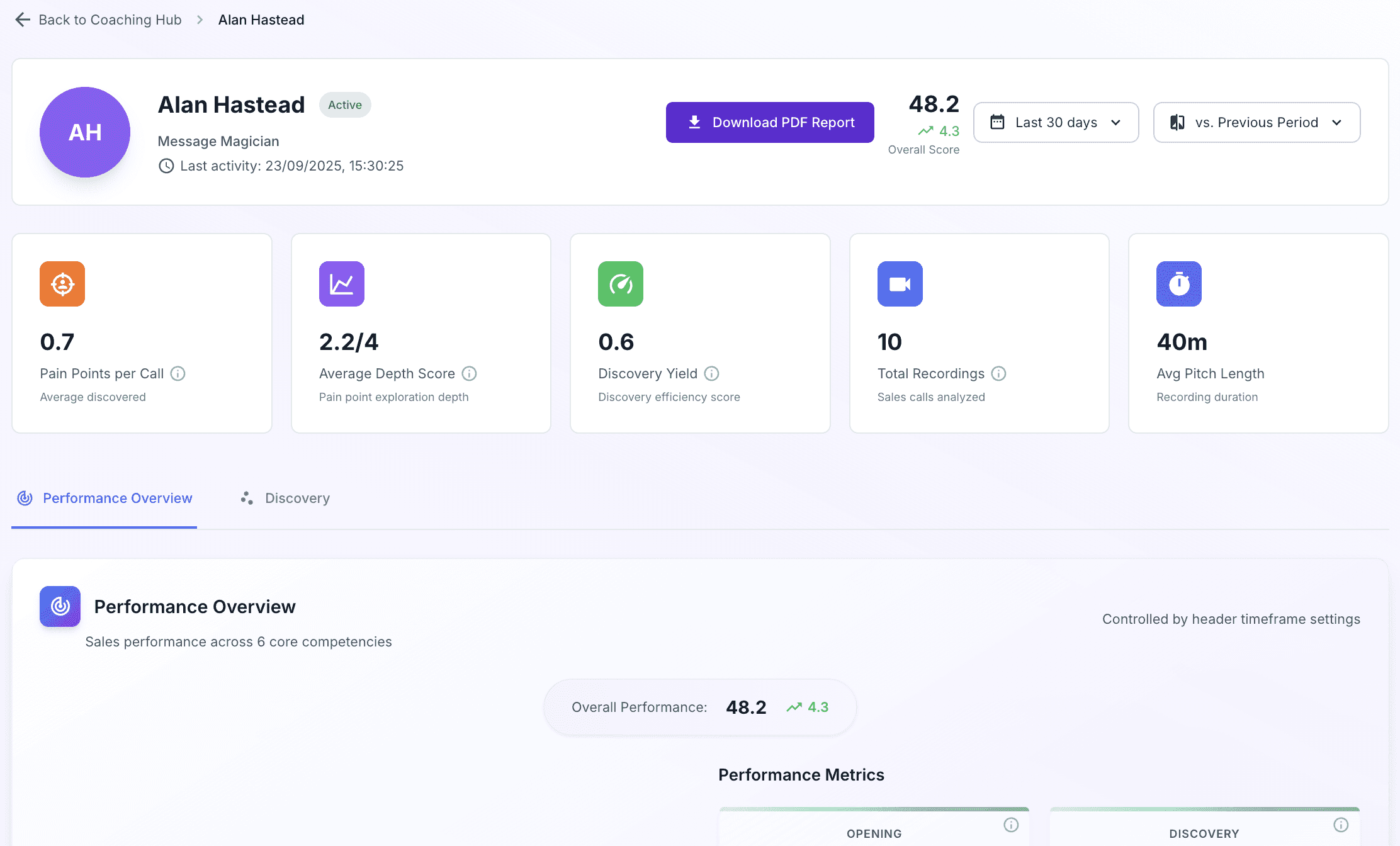The width and height of the screenshot is (1400, 846).
Task: Click info icon beside Pain Points per Call
Action: point(178,374)
